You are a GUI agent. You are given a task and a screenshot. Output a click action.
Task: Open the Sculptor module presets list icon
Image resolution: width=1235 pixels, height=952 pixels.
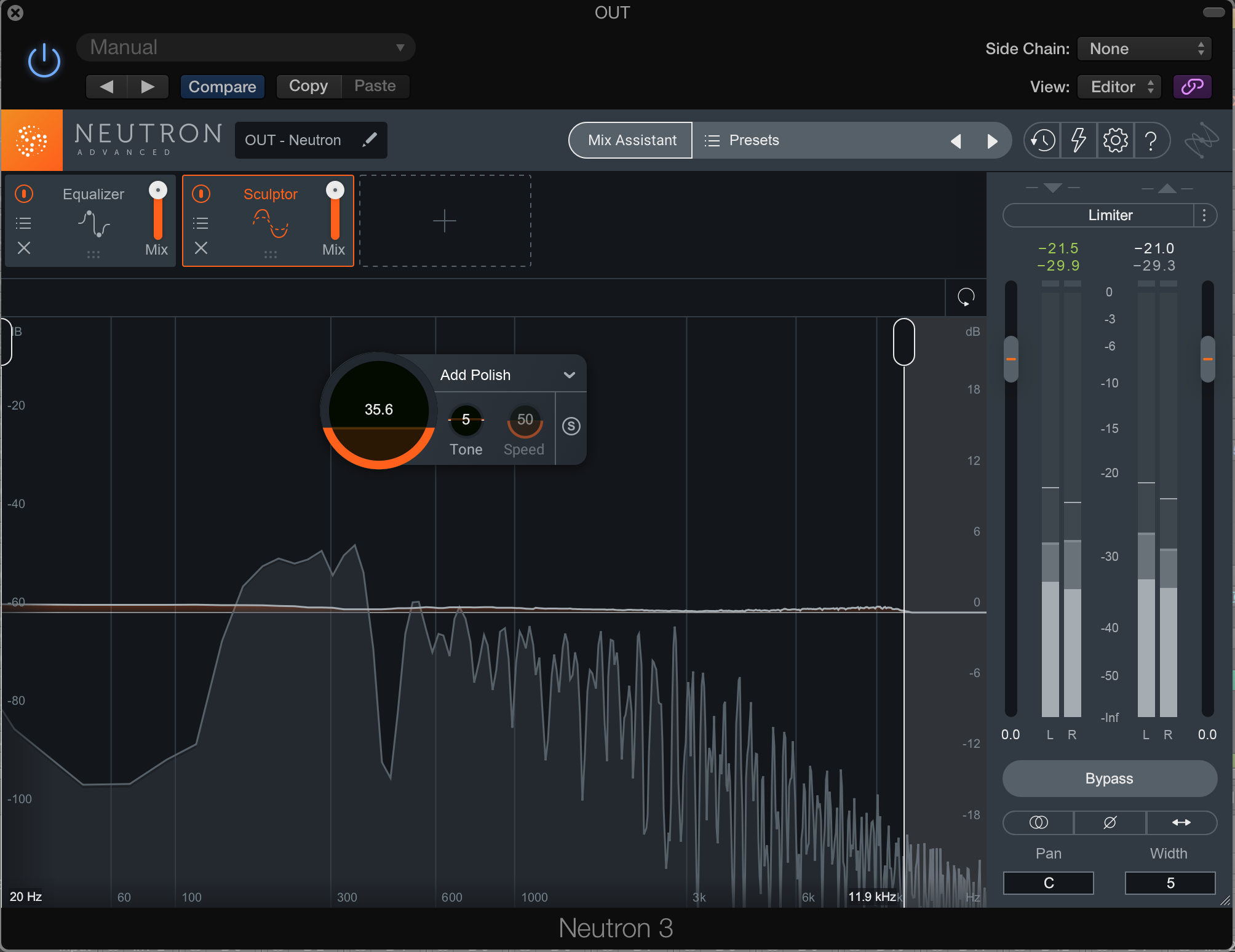(x=201, y=223)
